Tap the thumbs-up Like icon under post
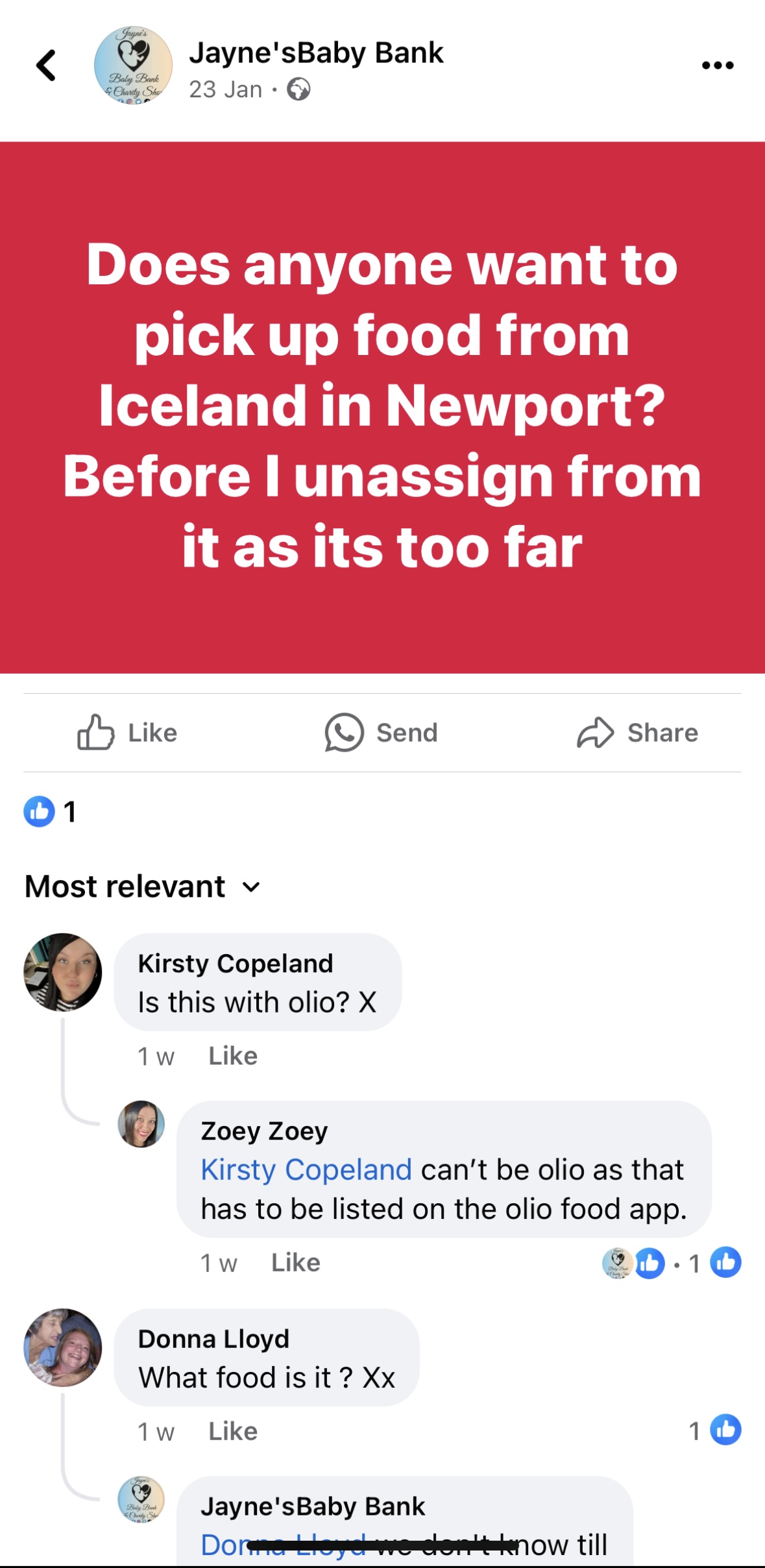765x1568 pixels. [96, 733]
